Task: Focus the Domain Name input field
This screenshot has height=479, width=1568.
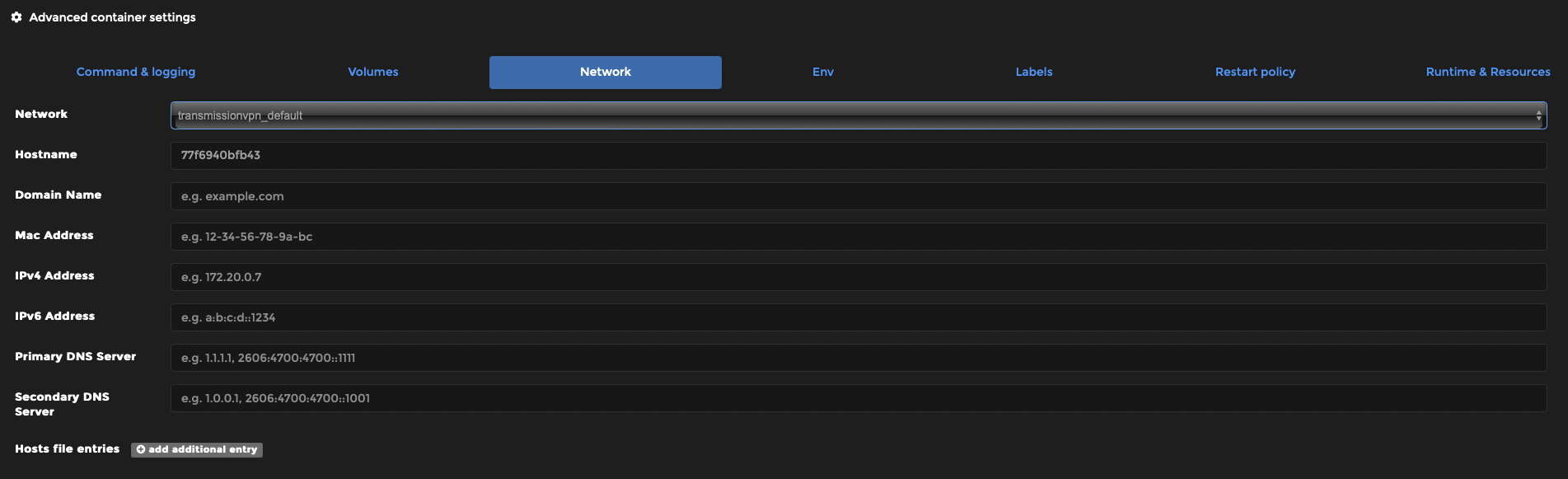Action: click(x=859, y=196)
